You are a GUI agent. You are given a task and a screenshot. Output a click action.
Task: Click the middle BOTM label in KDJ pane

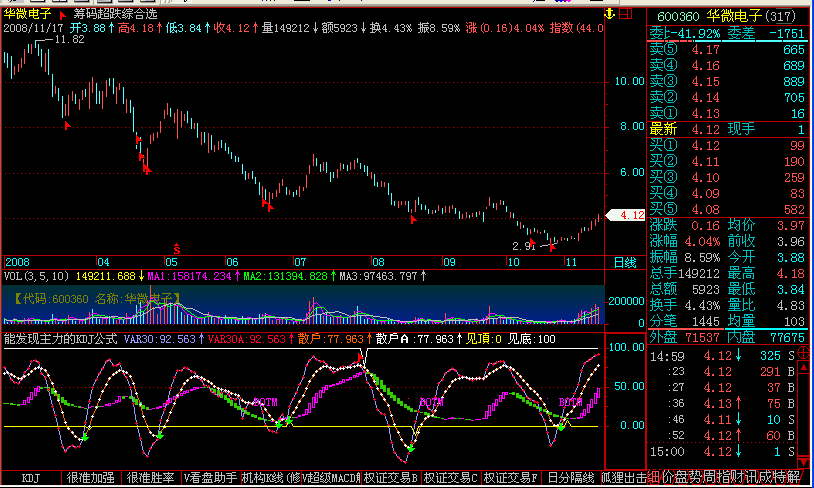(x=431, y=402)
